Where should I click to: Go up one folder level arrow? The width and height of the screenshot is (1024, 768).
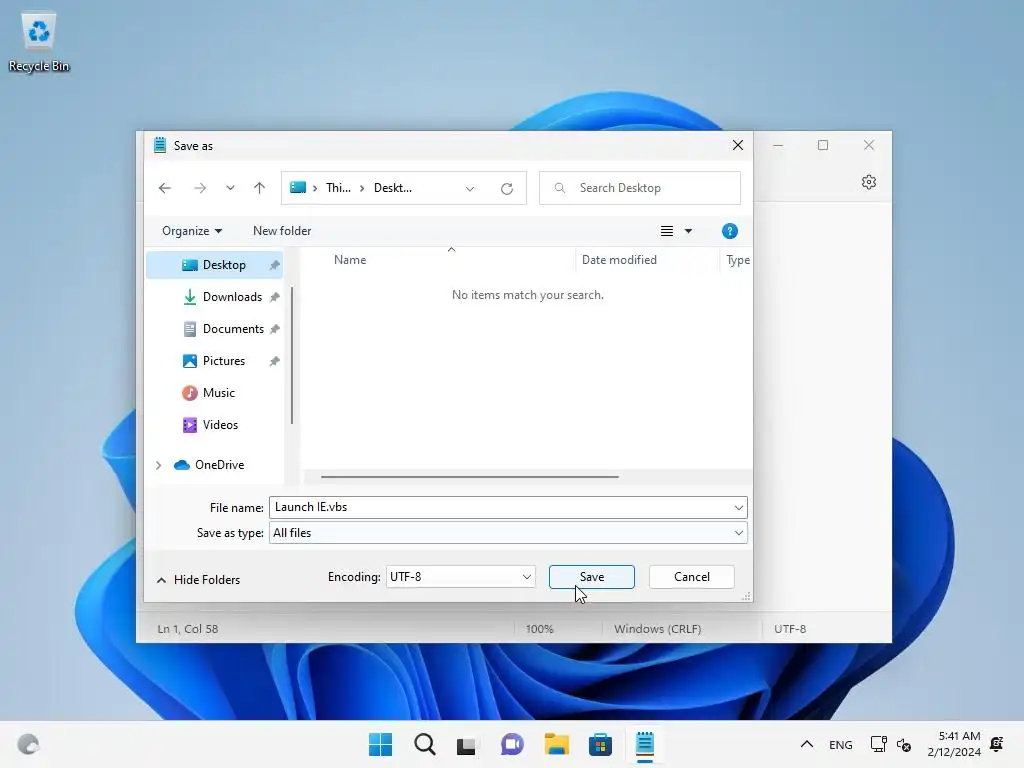point(259,188)
